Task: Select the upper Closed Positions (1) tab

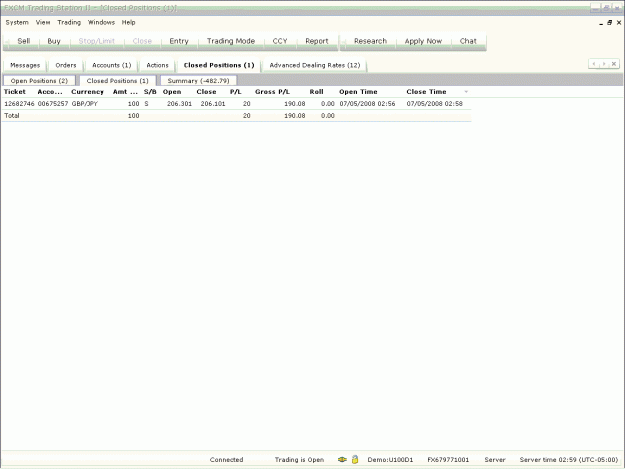Action: (219, 65)
